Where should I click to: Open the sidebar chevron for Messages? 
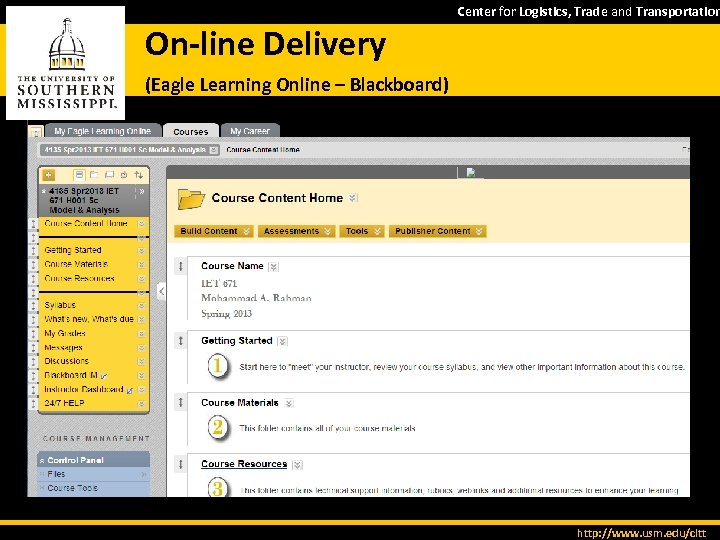[x=141, y=348]
